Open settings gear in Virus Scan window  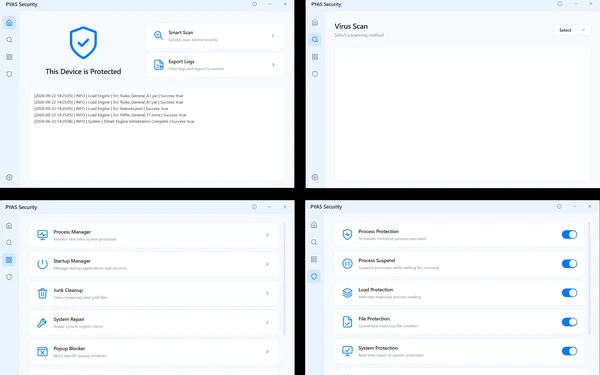coord(315,177)
